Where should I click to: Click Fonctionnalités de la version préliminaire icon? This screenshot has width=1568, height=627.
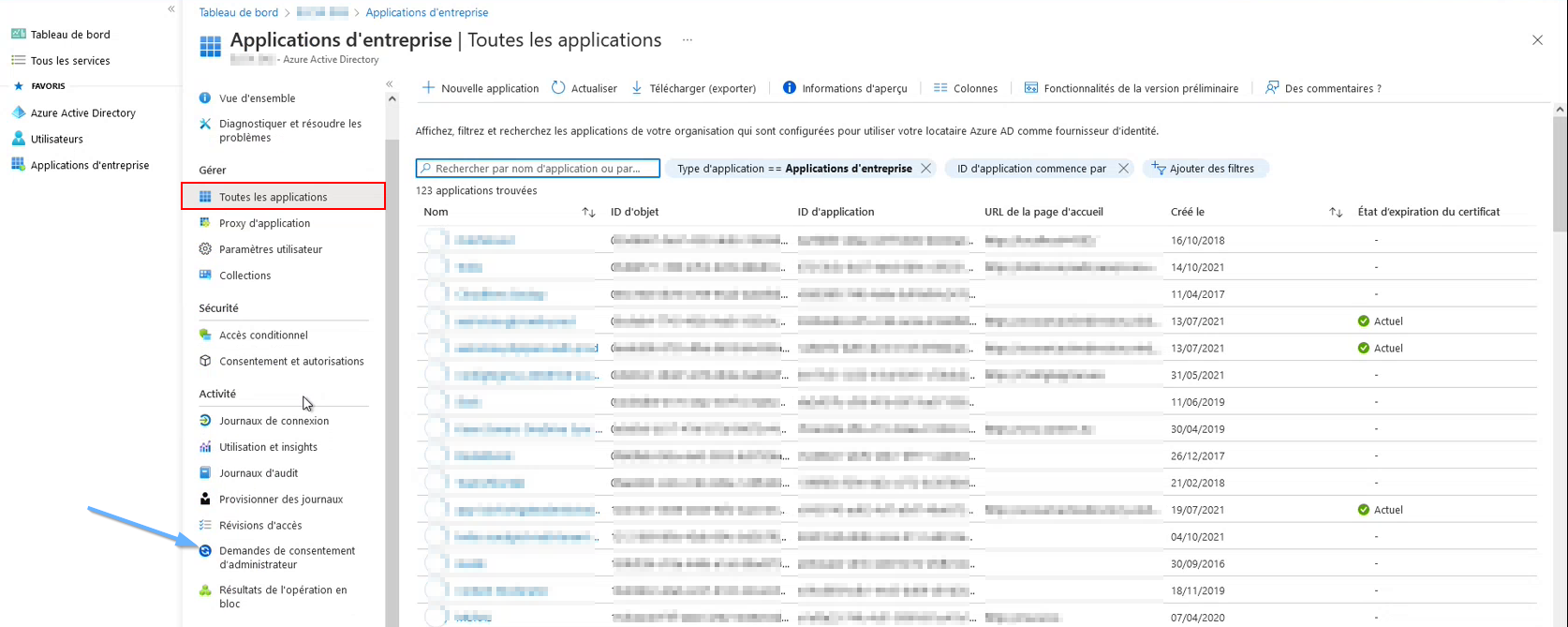click(1031, 88)
